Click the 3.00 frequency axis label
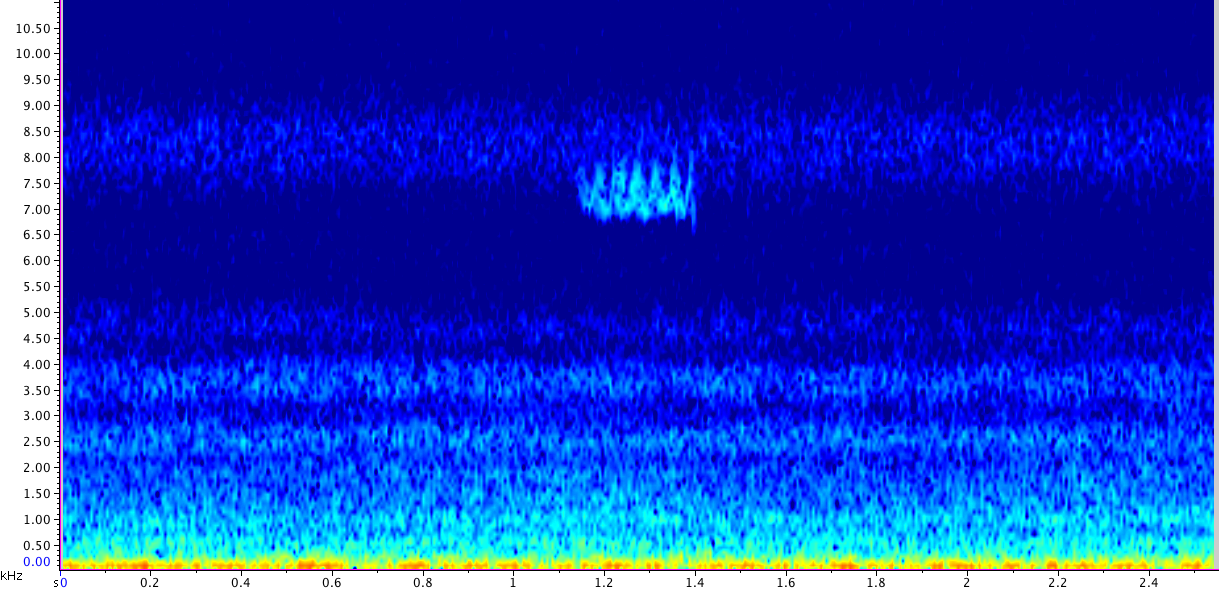The height and width of the screenshot is (591, 1219). coord(37,416)
